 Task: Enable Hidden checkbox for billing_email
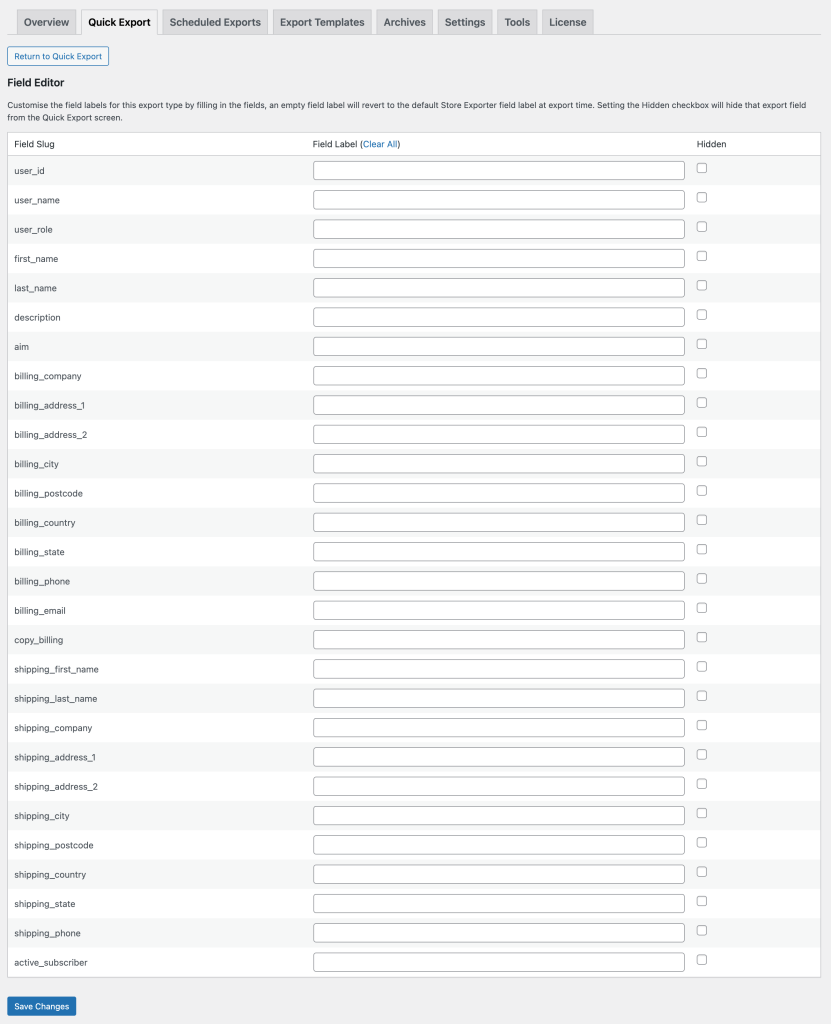point(702,608)
